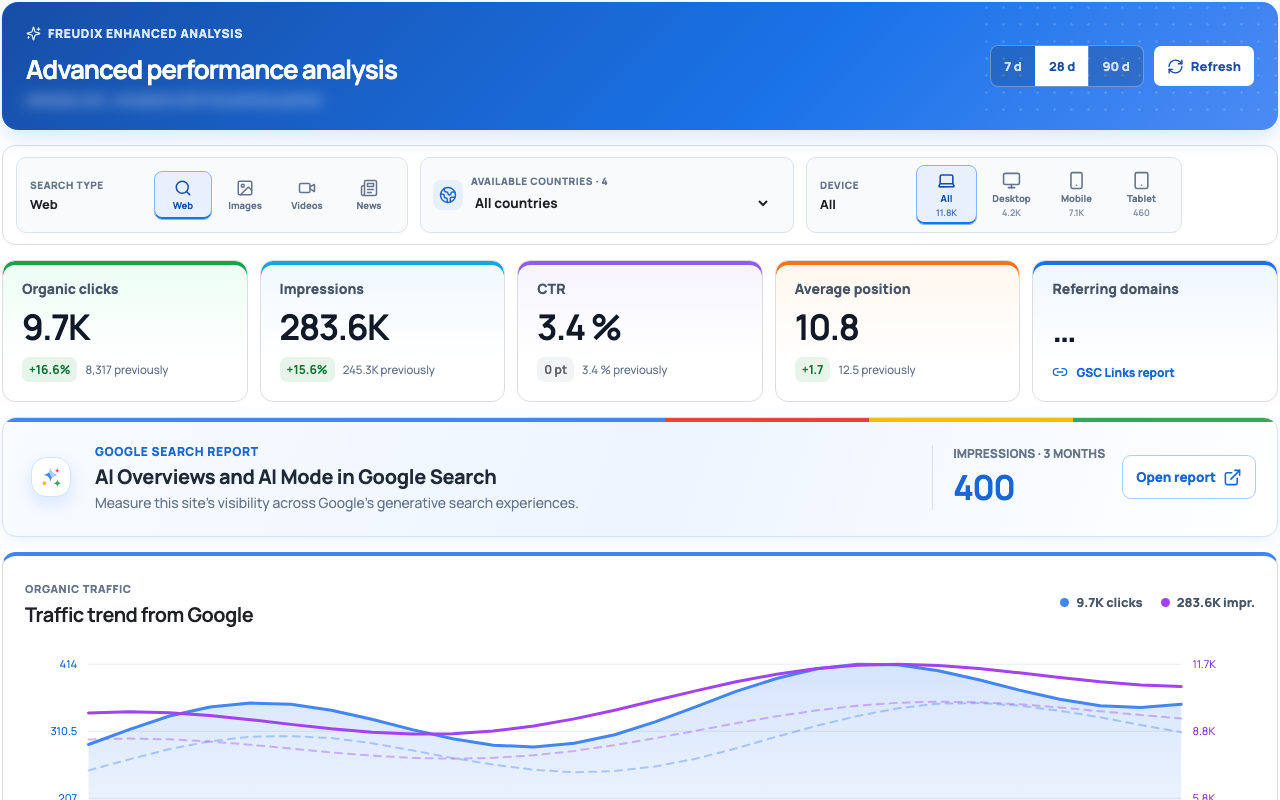Click the 414 axis label on the chart

(x=68, y=664)
